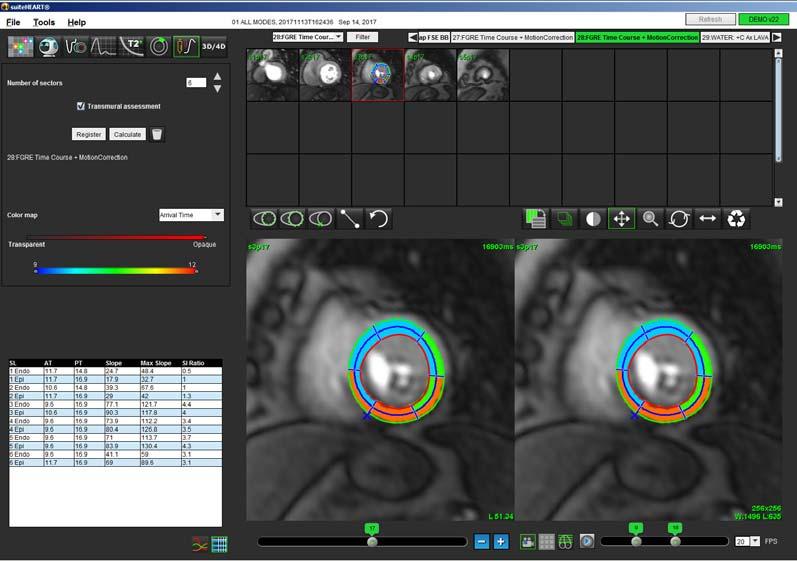Choose the line insertion point tool
Screen dimensions: 797x561
(x=350, y=219)
